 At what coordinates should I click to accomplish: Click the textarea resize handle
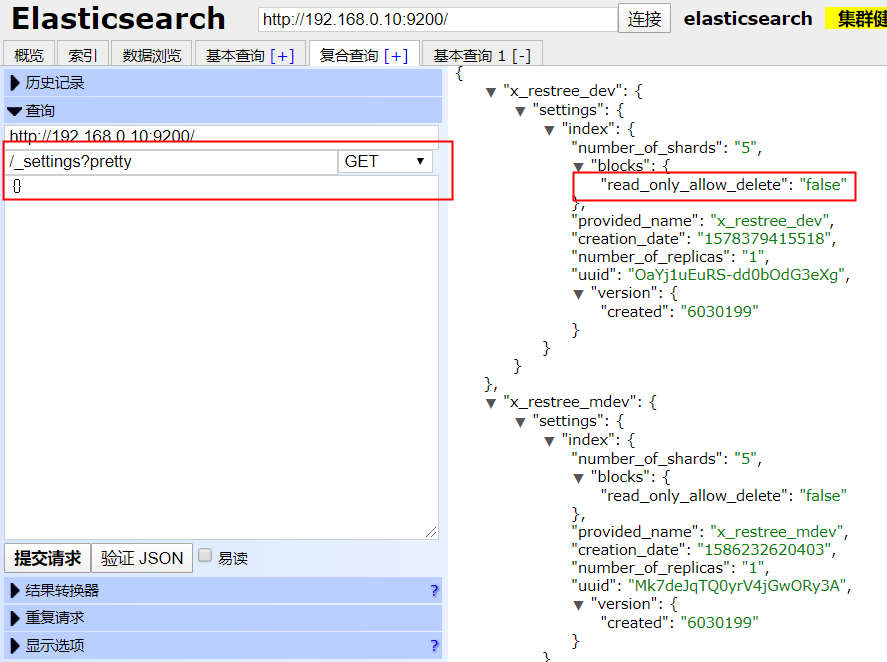click(431, 532)
